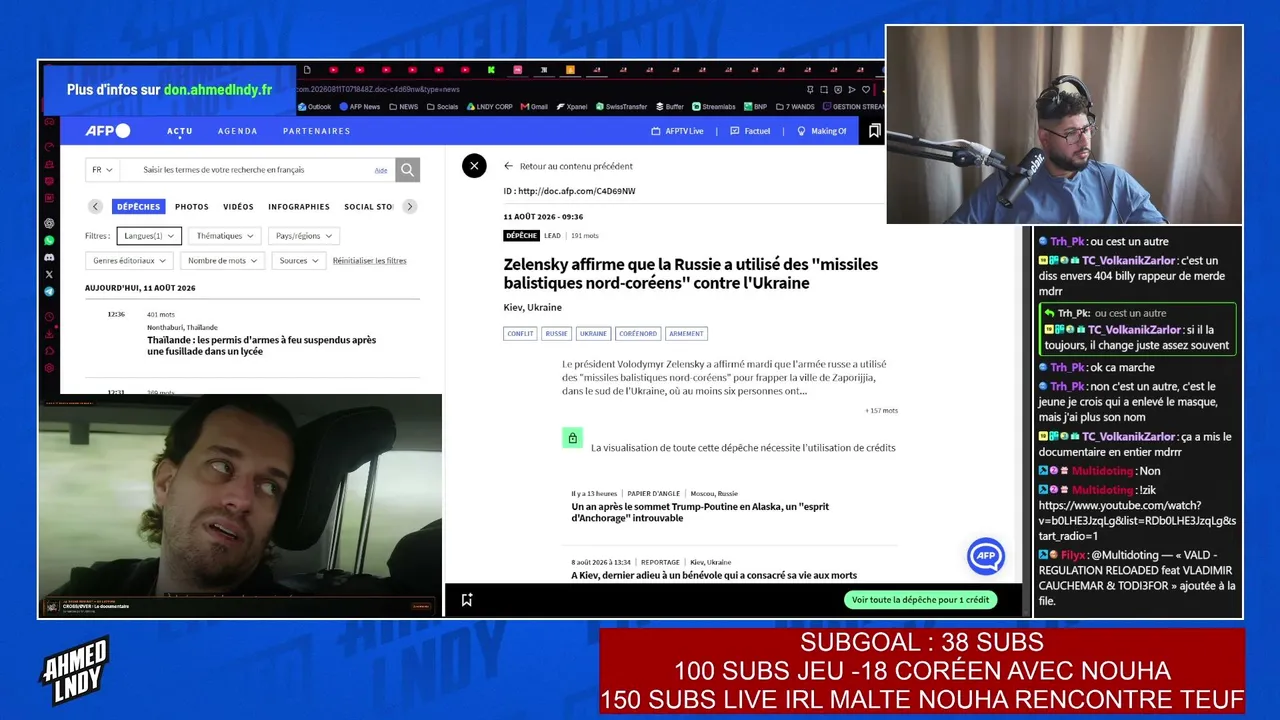Viewport: 1280px width, 720px height.
Task: Go to the ACTU menu item
Action: pos(180,131)
